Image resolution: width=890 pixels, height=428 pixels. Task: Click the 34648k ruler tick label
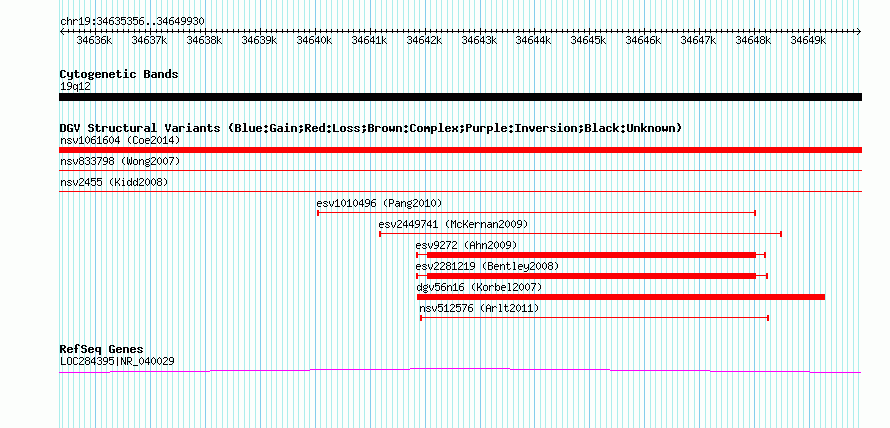click(x=752, y=40)
